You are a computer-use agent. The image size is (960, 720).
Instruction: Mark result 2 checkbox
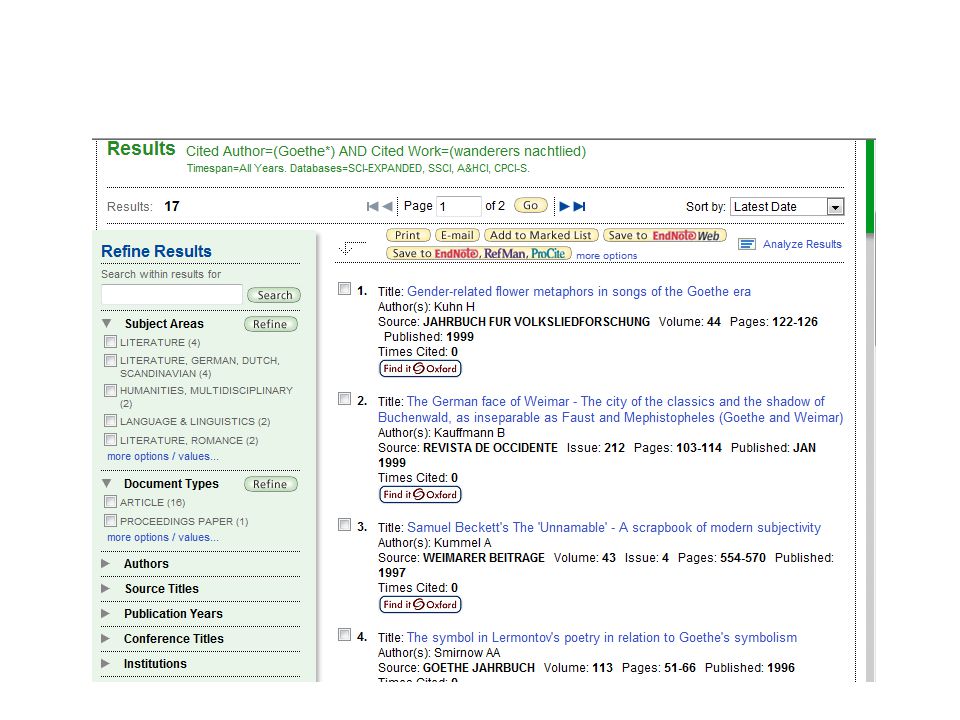[x=345, y=399]
